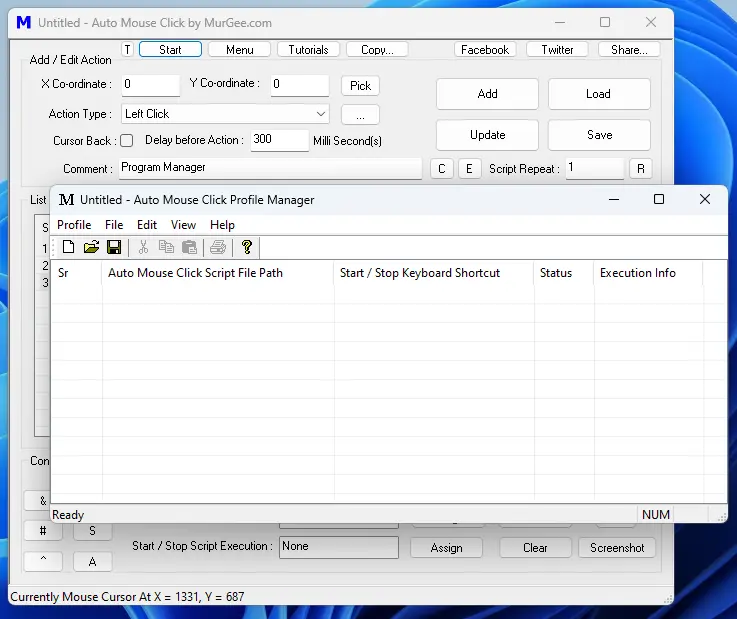Click the Load script button
This screenshot has width=737, height=619.
pyautogui.click(x=599, y=94)
